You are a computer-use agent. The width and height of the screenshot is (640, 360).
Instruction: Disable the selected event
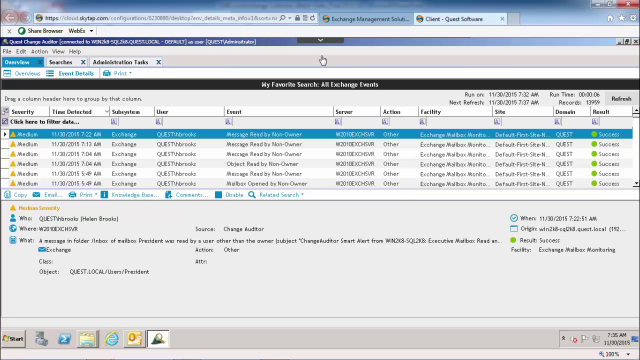[x=229, y=195]
